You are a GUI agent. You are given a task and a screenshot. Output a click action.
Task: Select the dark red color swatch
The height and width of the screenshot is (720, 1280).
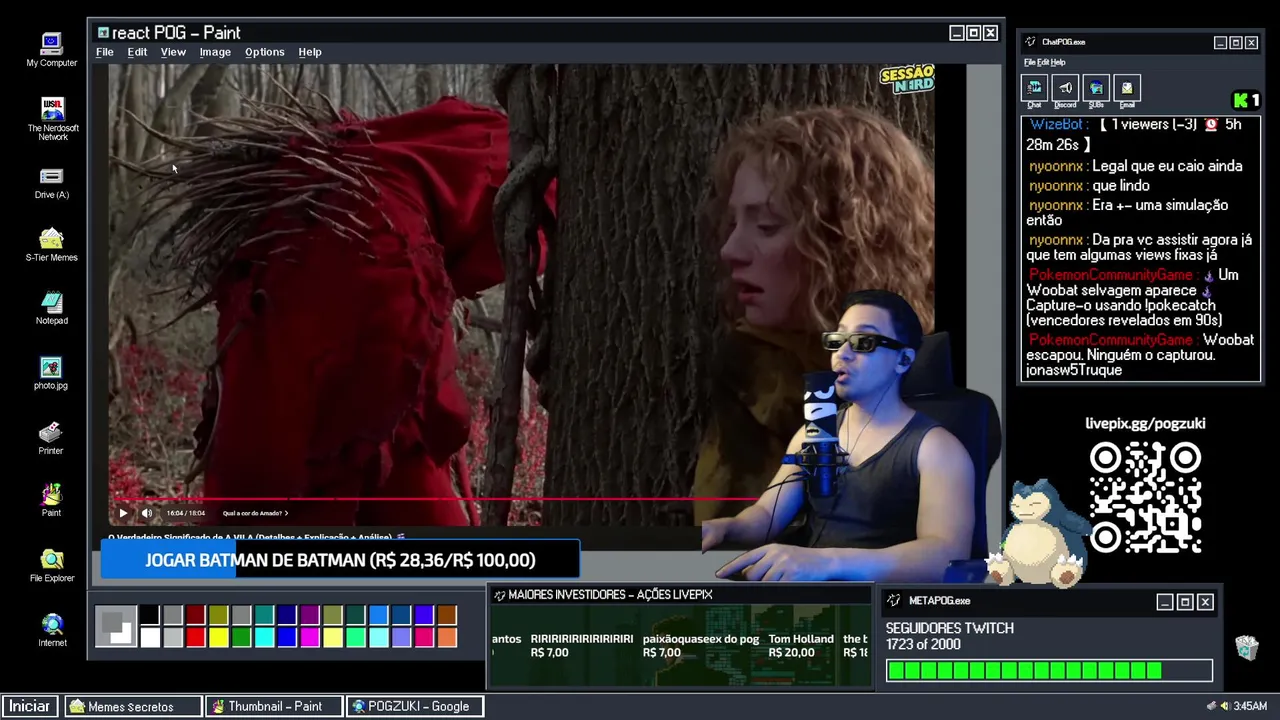click(x=195, y=614)
